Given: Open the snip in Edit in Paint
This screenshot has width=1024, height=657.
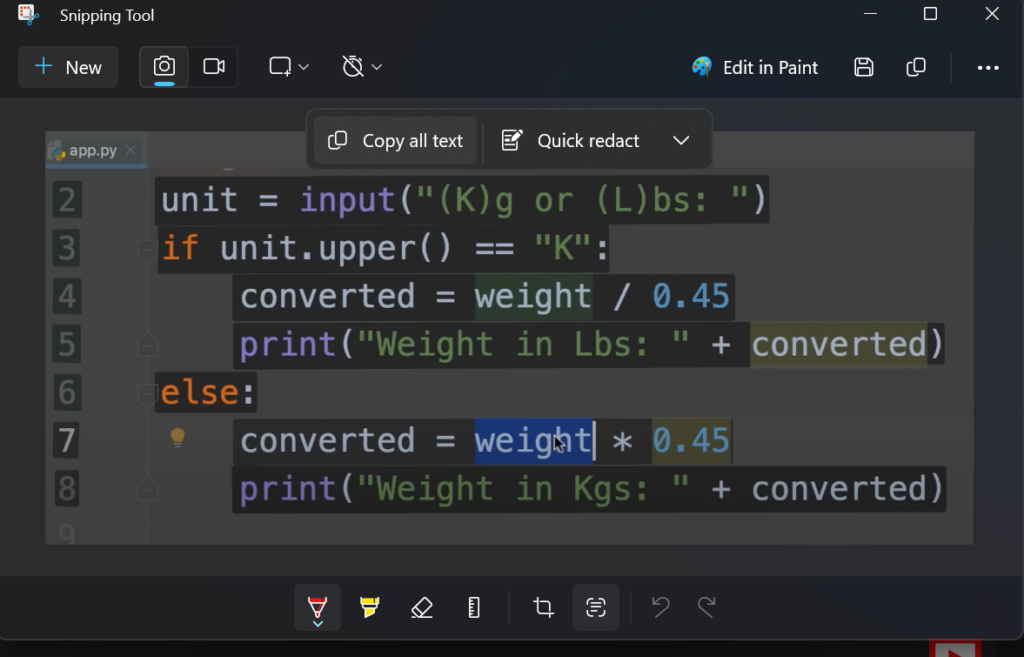Looking at the screenshot, I should click(x=754, y=67).
